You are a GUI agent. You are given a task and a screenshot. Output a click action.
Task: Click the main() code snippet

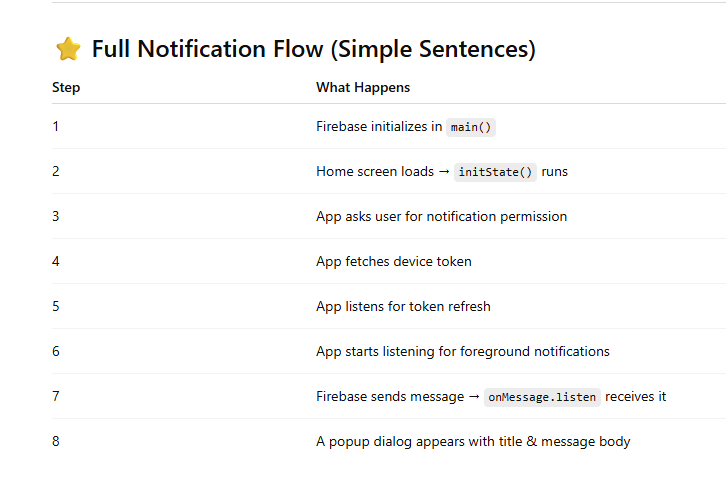(x=472, y=127)
